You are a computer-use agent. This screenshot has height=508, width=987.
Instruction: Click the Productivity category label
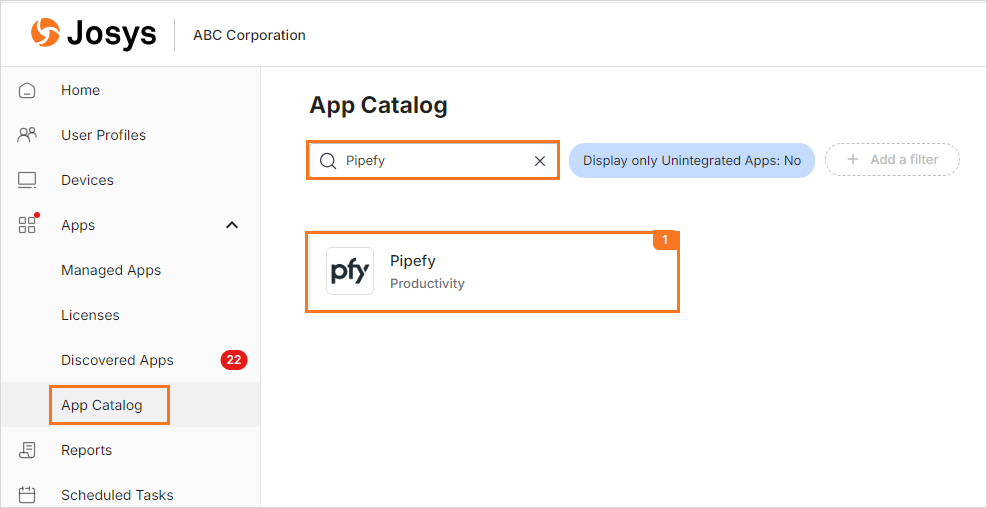click(427, 283)
